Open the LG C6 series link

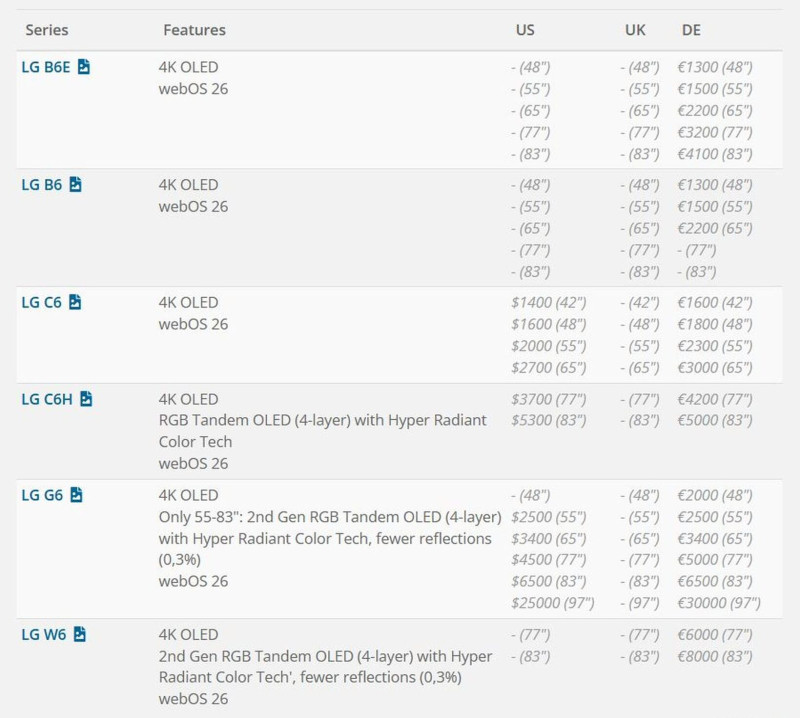41,302
